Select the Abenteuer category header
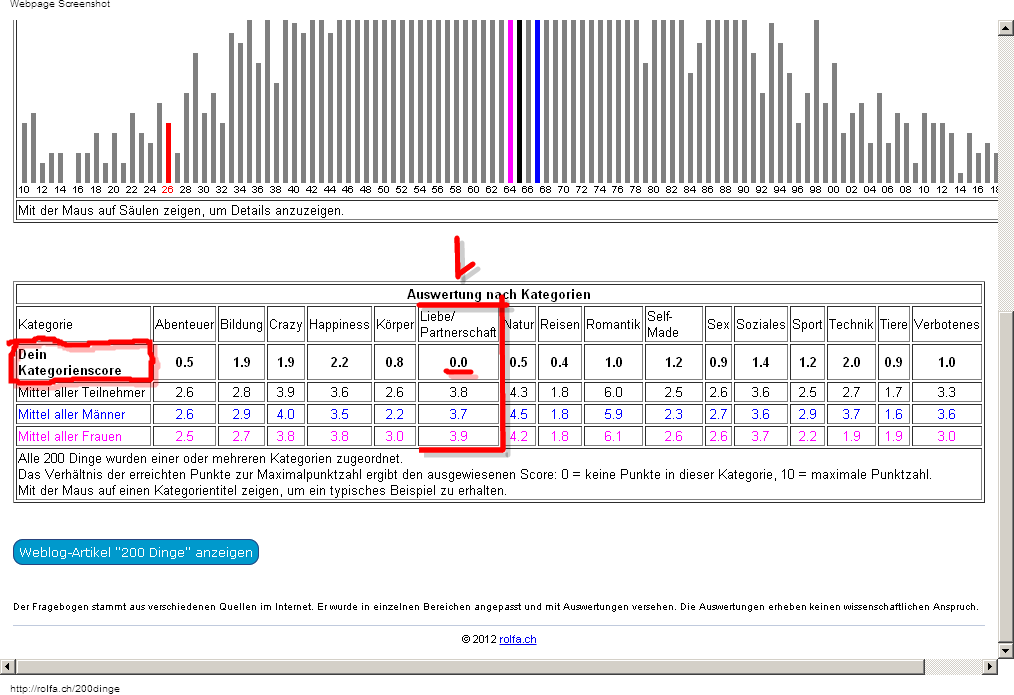 (184, 324)
